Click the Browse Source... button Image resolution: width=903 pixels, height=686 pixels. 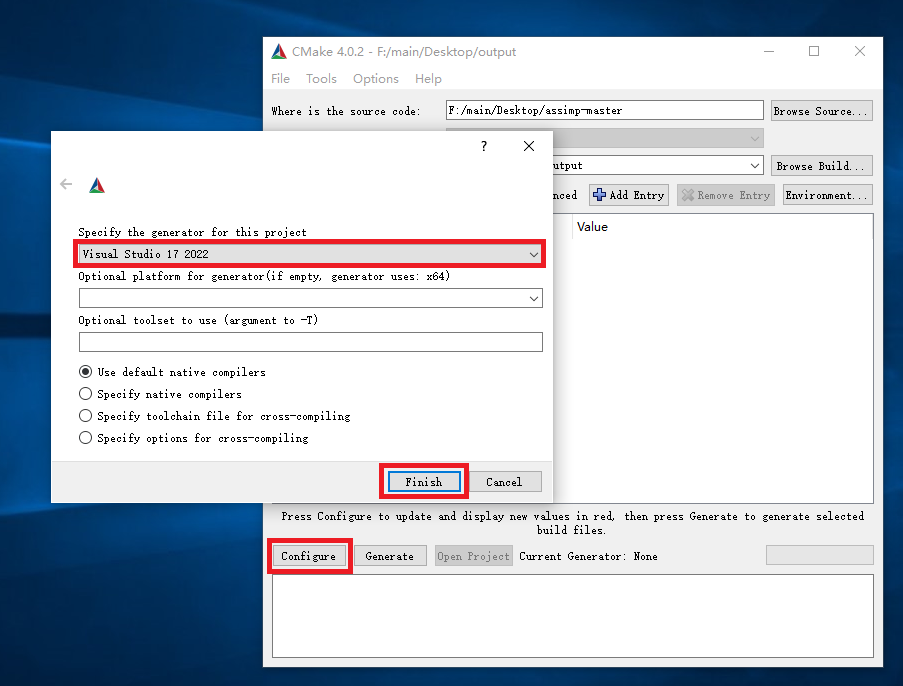[822, 111]
